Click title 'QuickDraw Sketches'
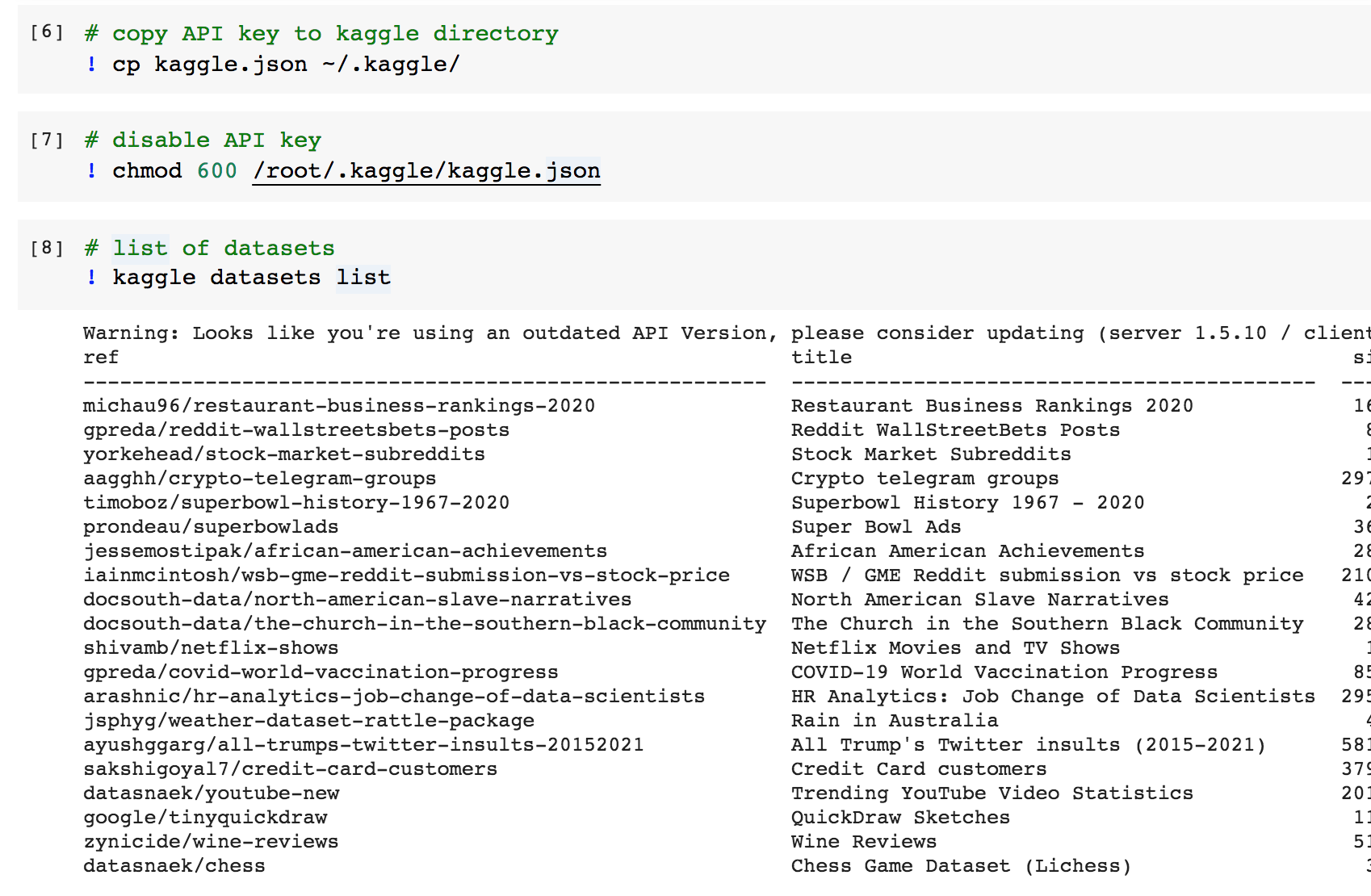1371x896 pixels. (901, 817)
